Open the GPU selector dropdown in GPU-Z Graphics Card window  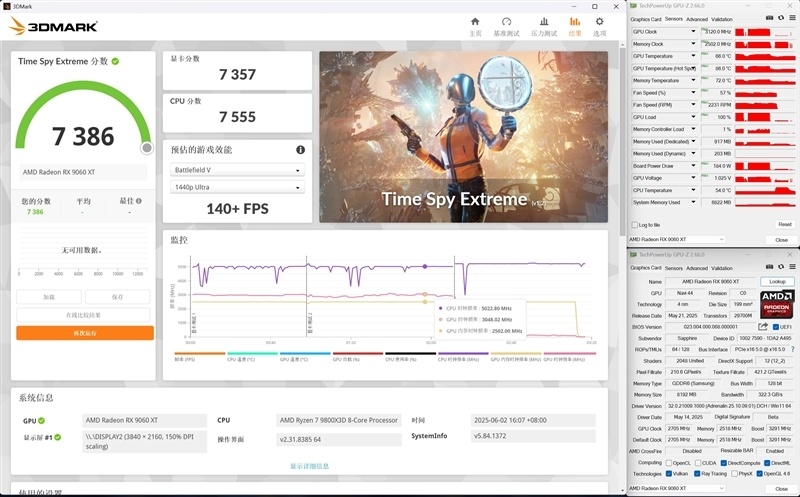[677, 488]
